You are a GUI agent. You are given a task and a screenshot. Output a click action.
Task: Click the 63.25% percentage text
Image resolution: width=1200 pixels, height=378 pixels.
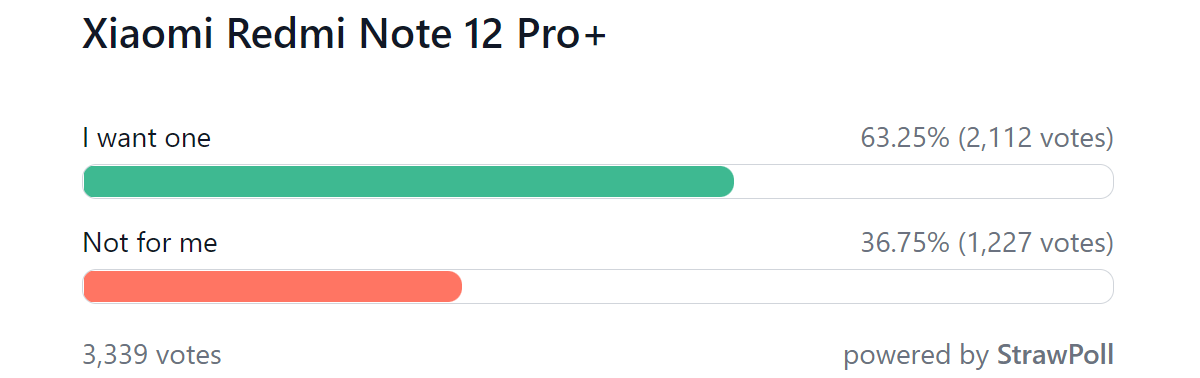905,138
